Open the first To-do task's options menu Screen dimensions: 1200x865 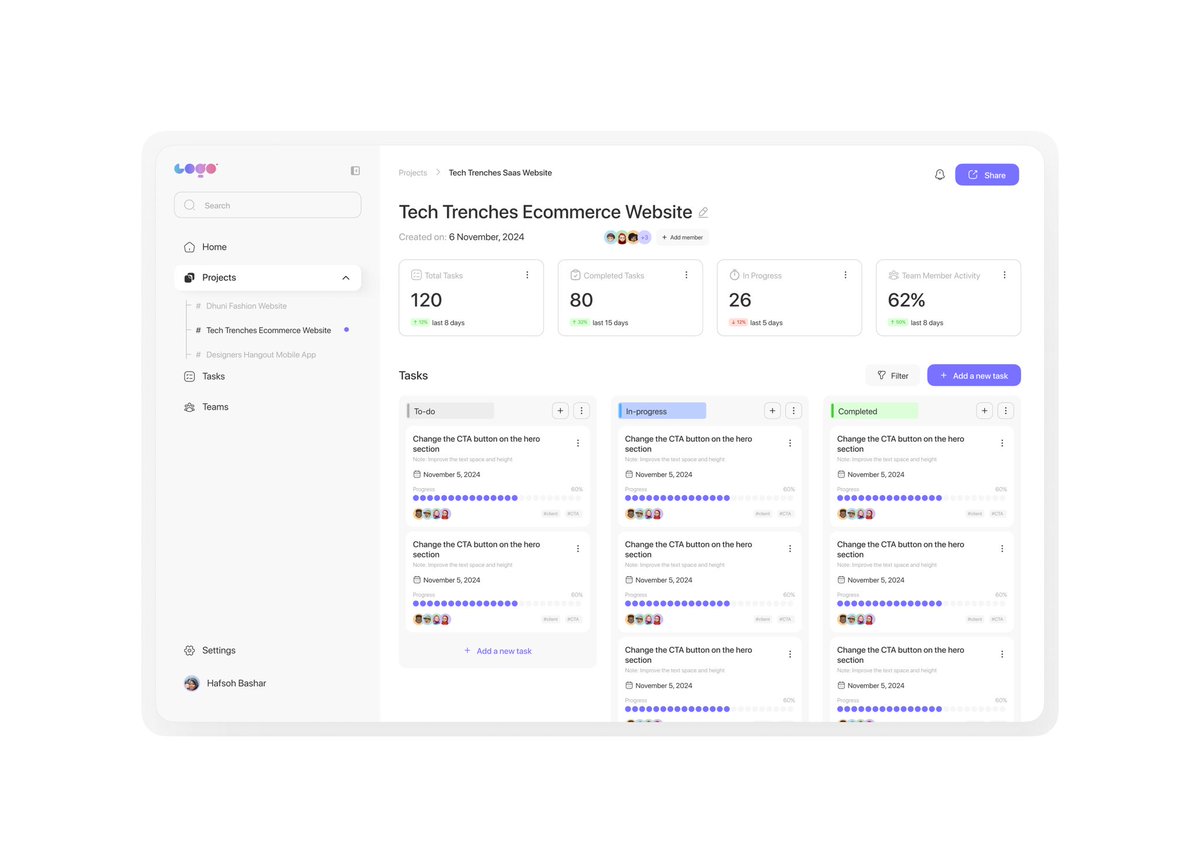(578, 443)
